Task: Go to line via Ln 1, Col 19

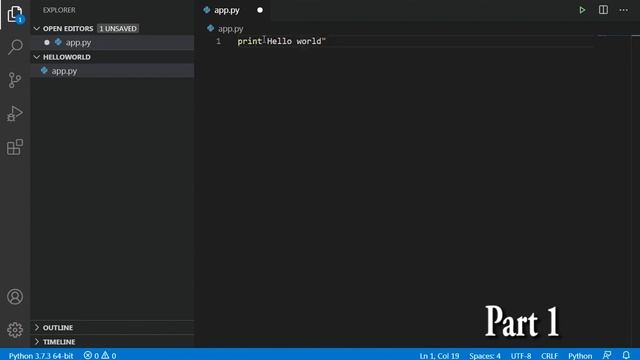Action: [439, 356]
